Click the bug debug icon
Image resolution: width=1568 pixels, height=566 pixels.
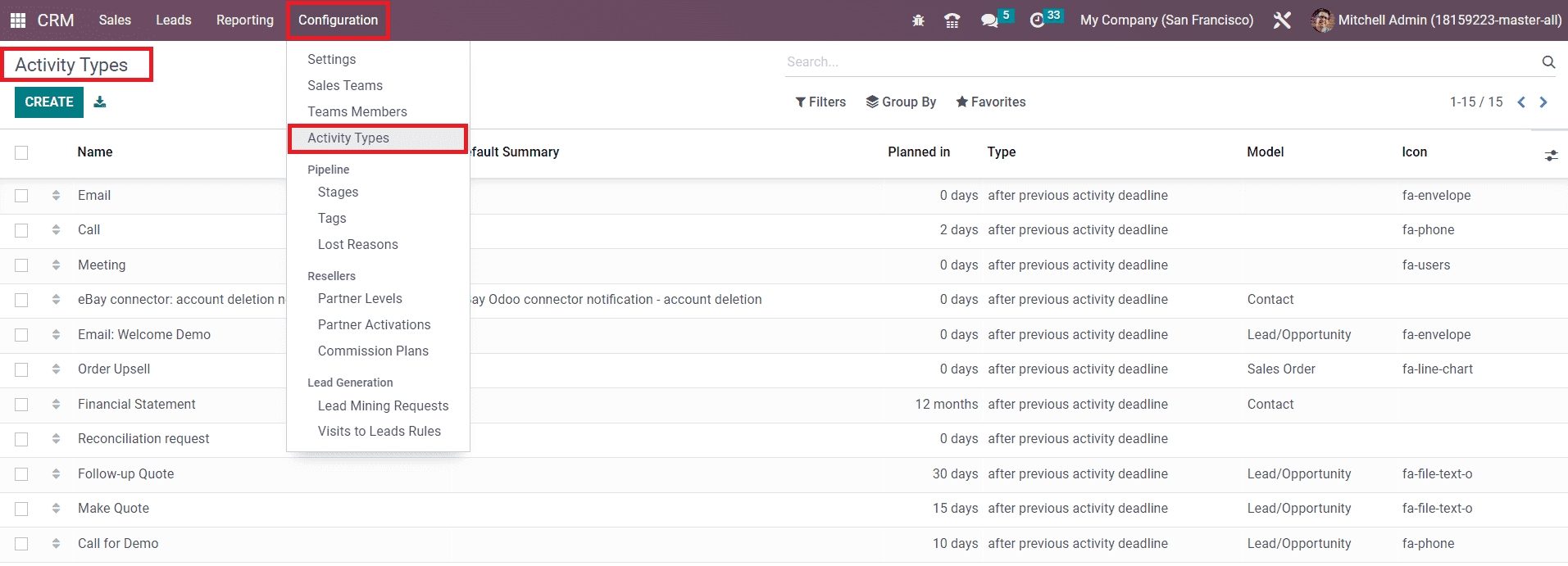click(918, 20)
